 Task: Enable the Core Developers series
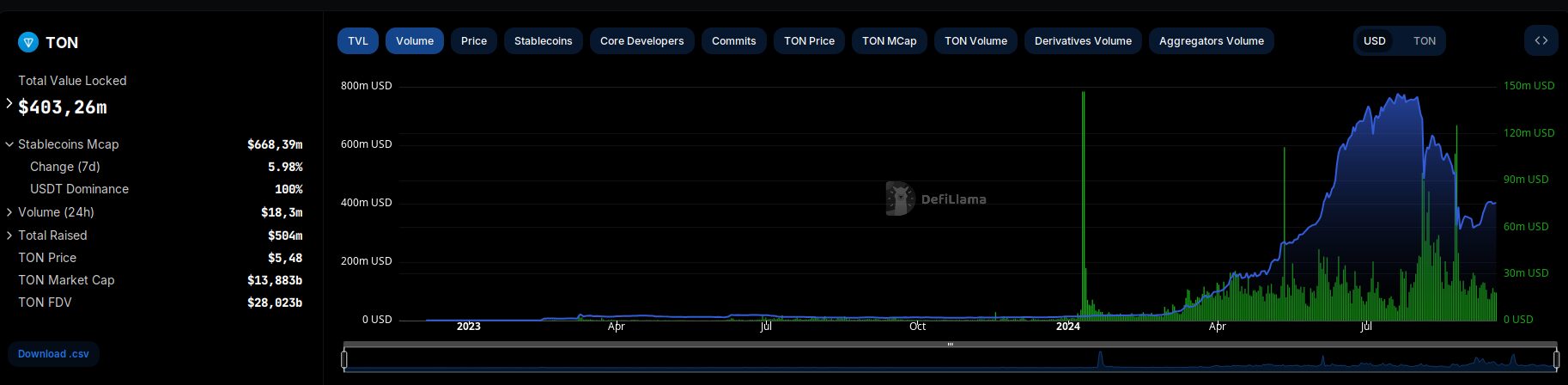(x=642, y=40)
